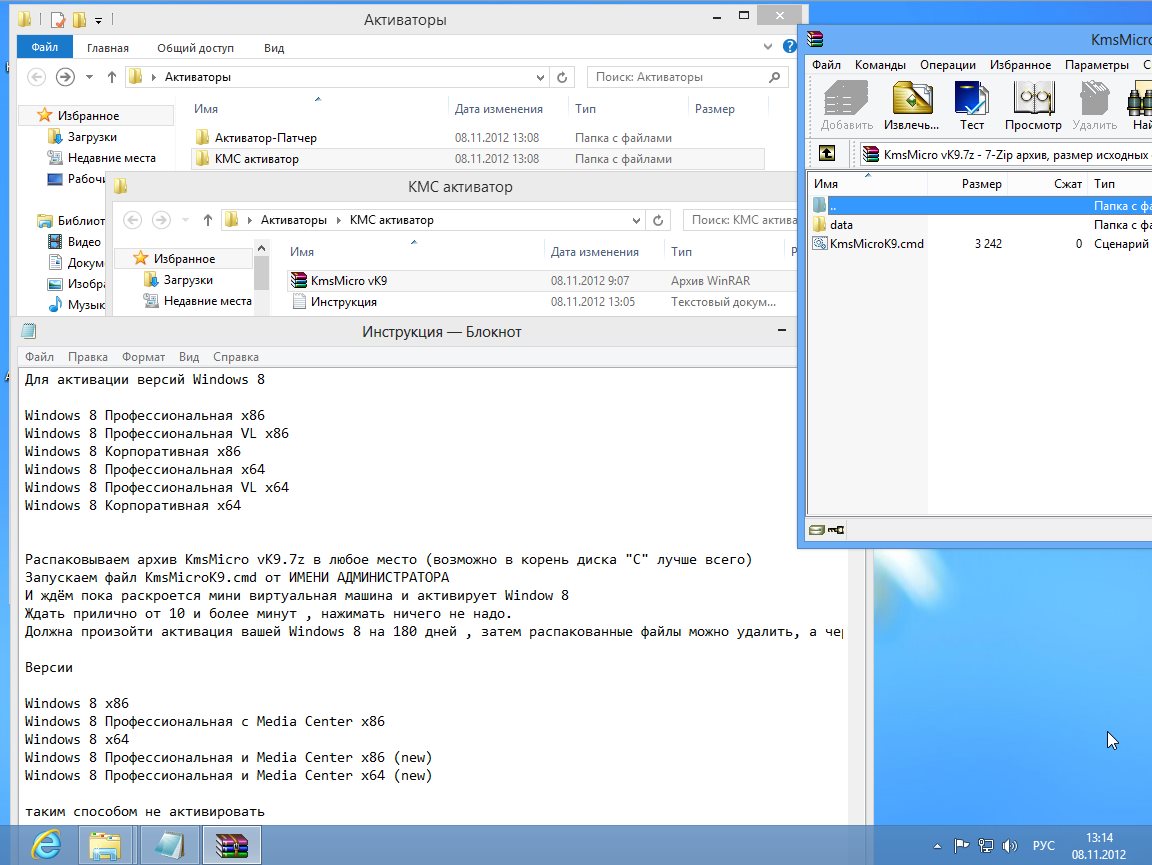Click Загрузки in Активаторы navigation pane
The height and width of the screenshot is (865, 1152).
pos(92,137)
